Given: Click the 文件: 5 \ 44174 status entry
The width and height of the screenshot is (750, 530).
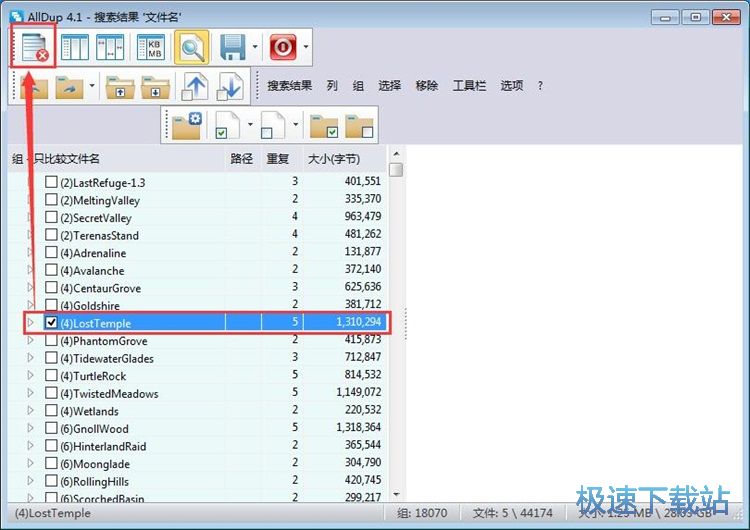Looking at the screenshot, I should [x=513, y=513].
